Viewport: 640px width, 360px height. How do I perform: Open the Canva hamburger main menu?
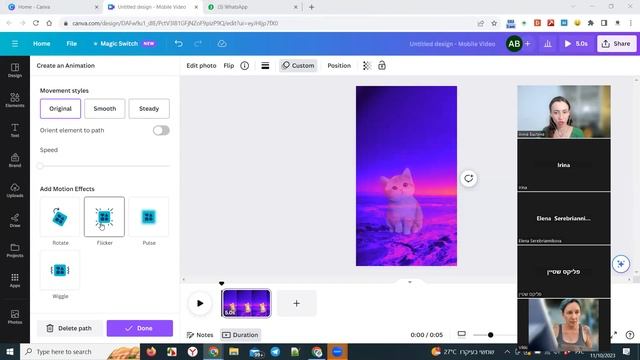click(15, 44)
